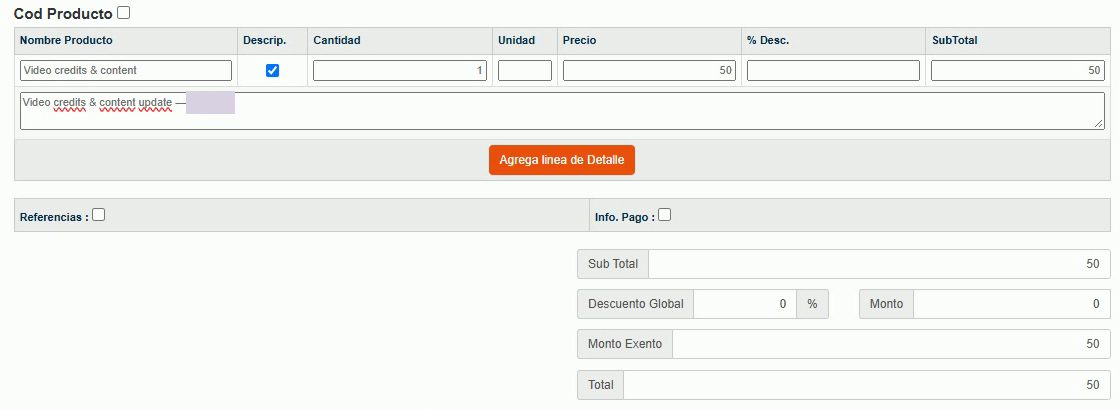Screen dimensions: 1120x410
Task: Select the Unidad input field
Action: point(525,71)
